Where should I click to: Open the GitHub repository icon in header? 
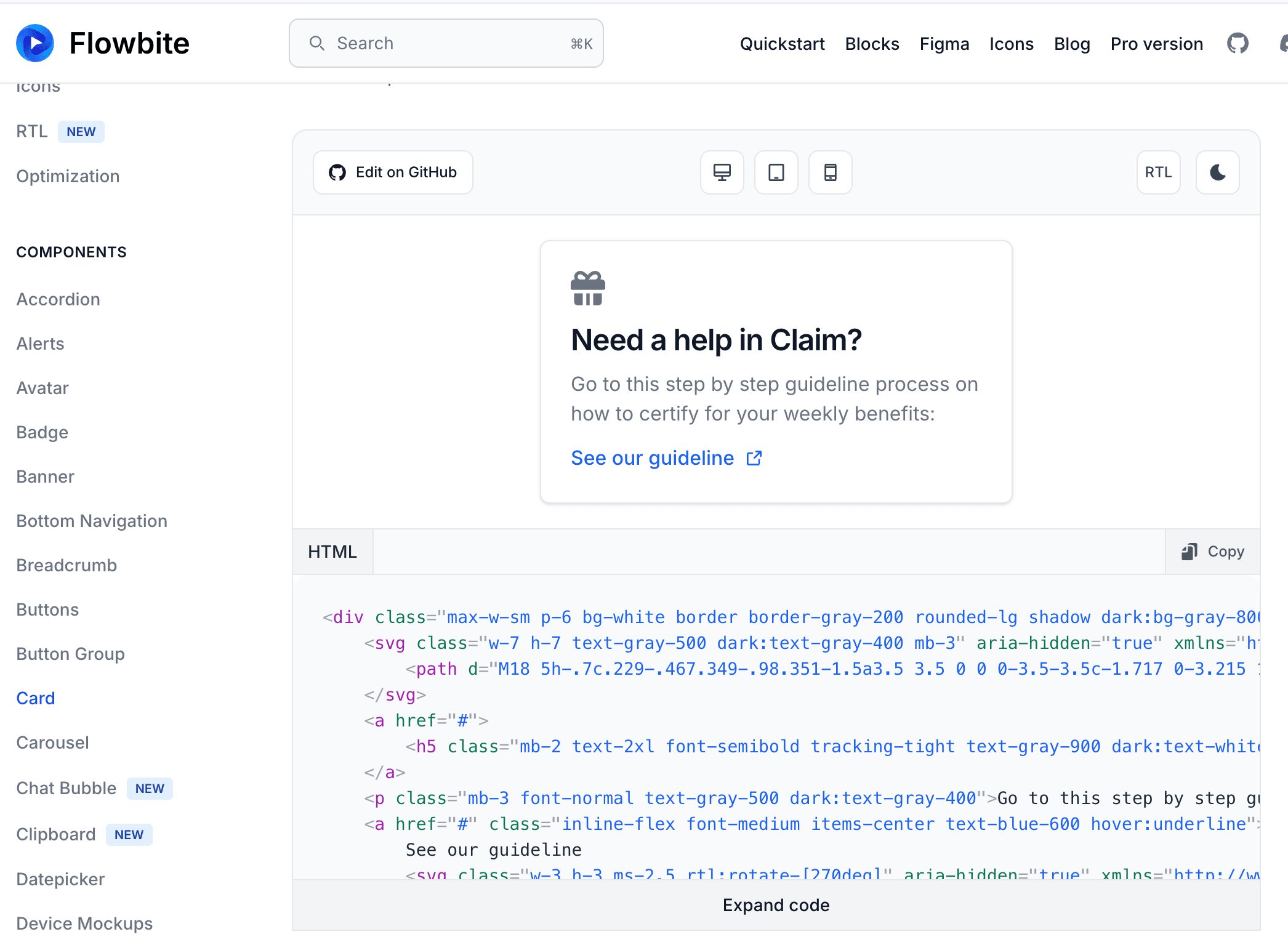click(1238, 44)
